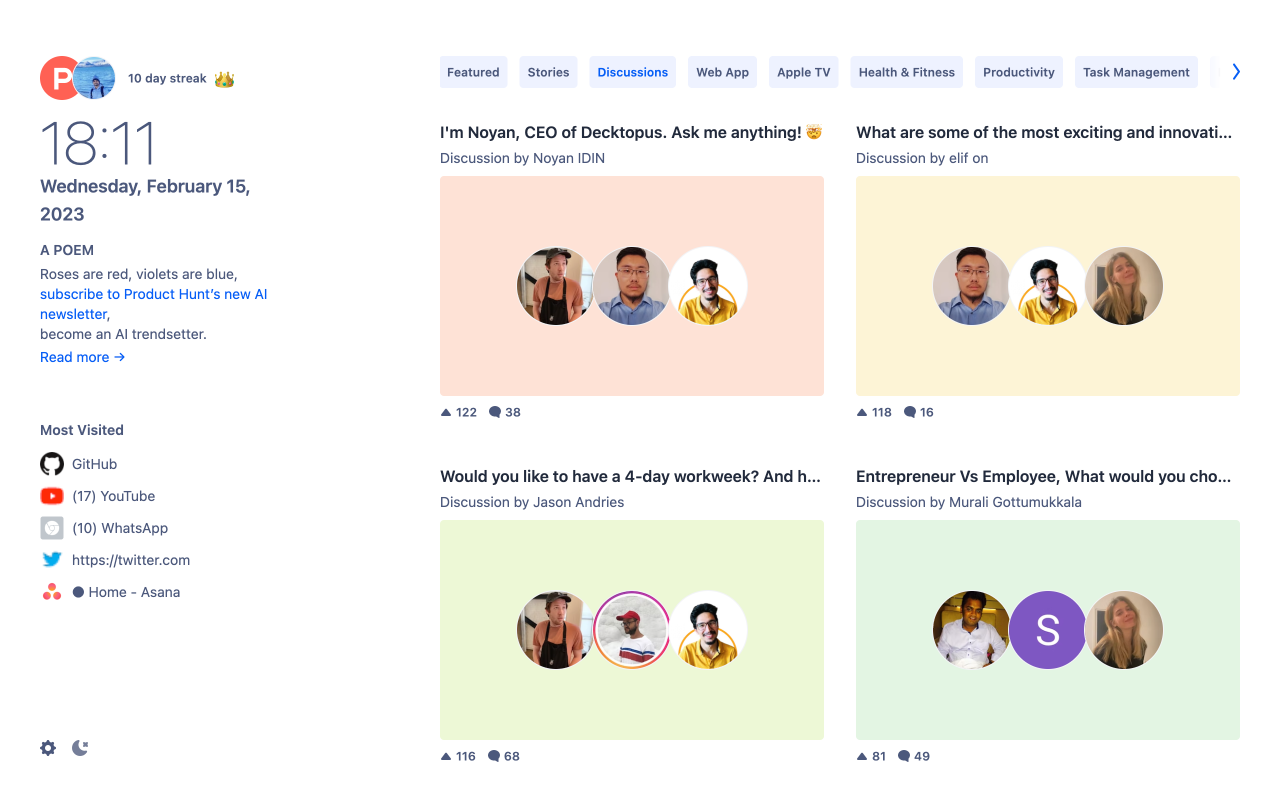Open the Apple TV category tab
This screenshot has height=800, width=1280.
804,72
